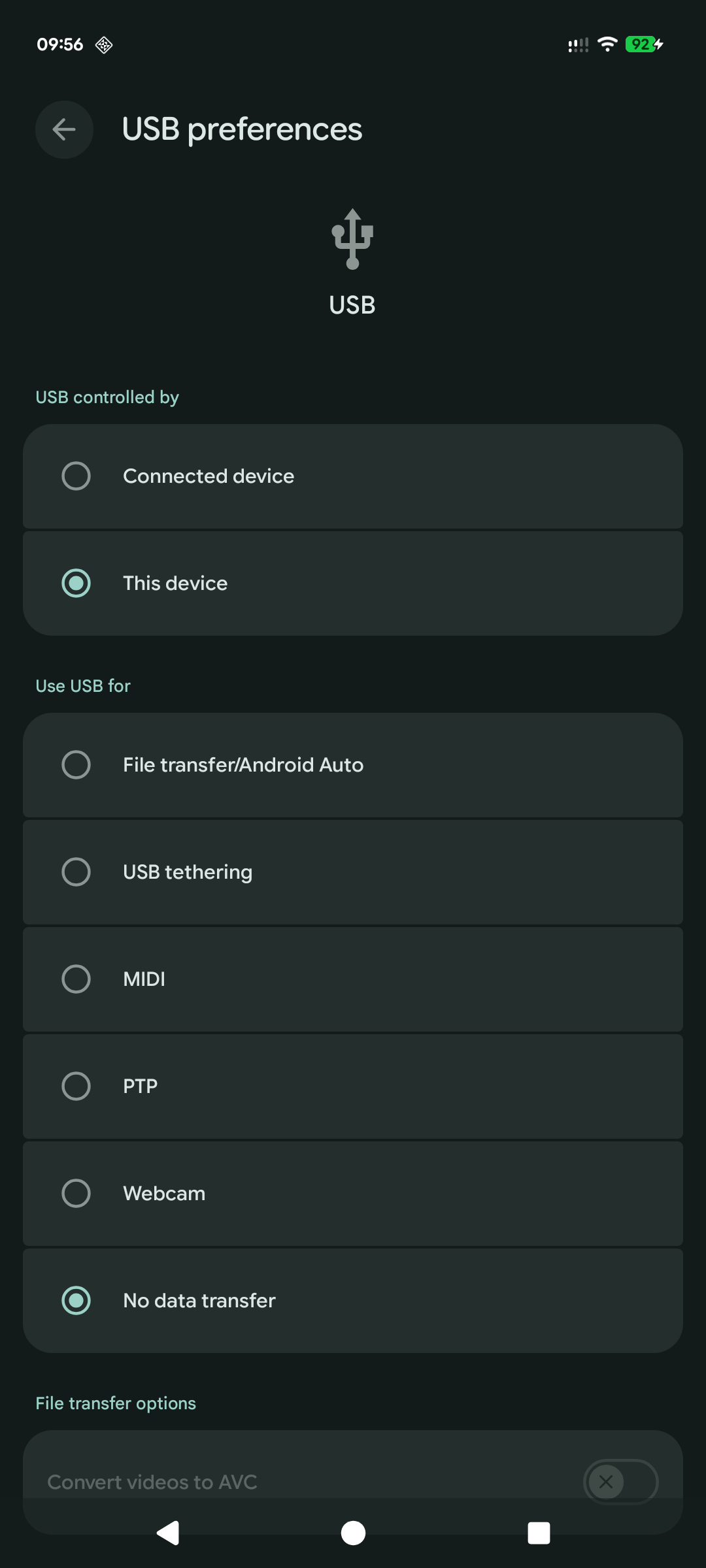Screen dimensions: 706x1568
Task: Tap the back arrow button
Action: (64, 129)
